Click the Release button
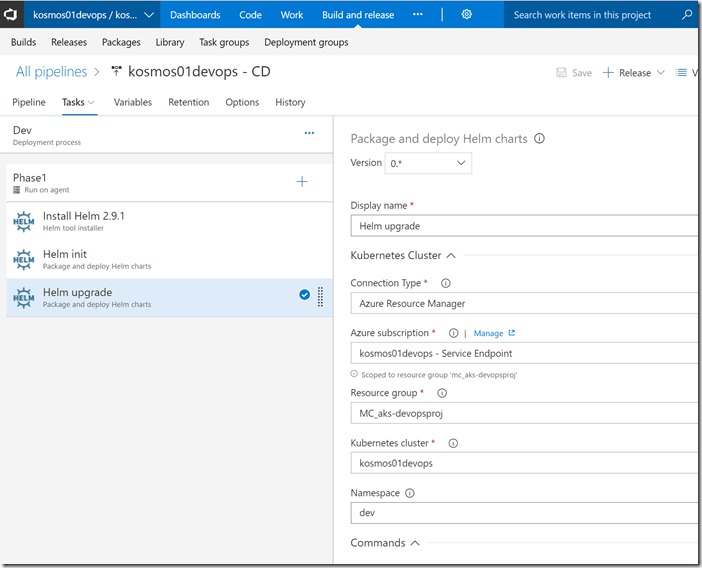The width and height of the screenshot is (702, 568). pos(627,73)
